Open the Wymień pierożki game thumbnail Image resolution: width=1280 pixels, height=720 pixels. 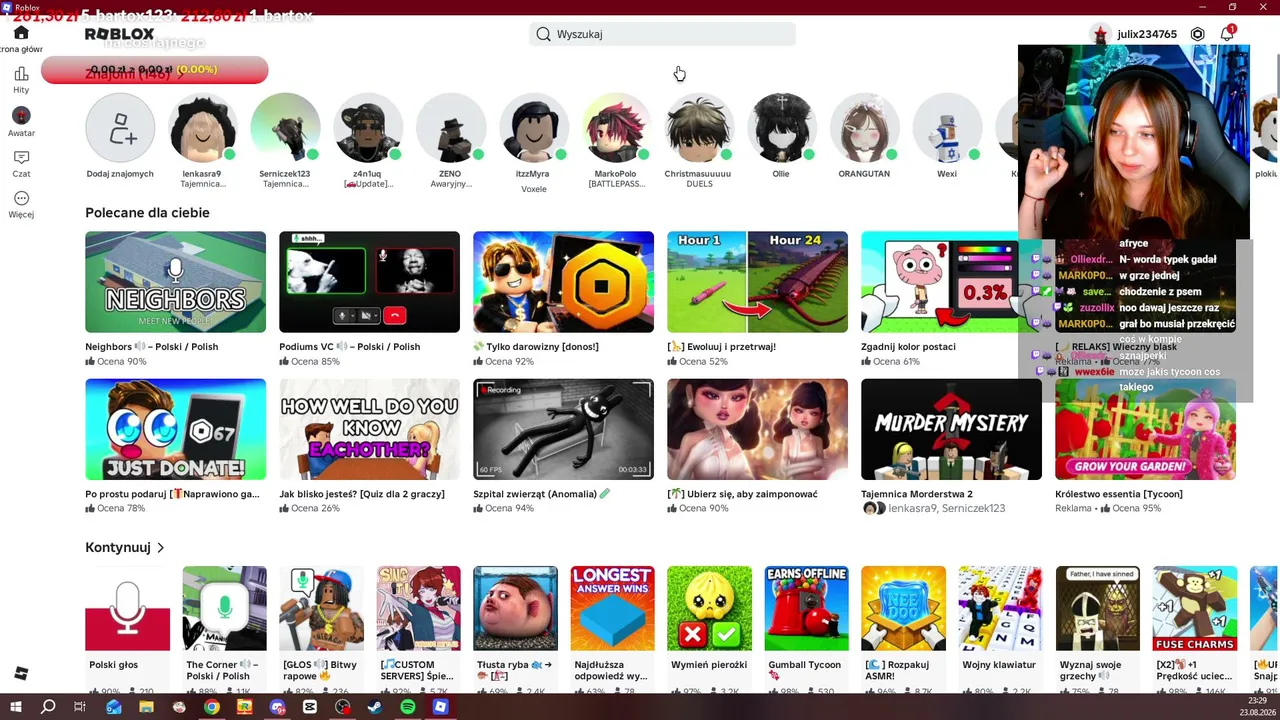[x=709, y=608]
